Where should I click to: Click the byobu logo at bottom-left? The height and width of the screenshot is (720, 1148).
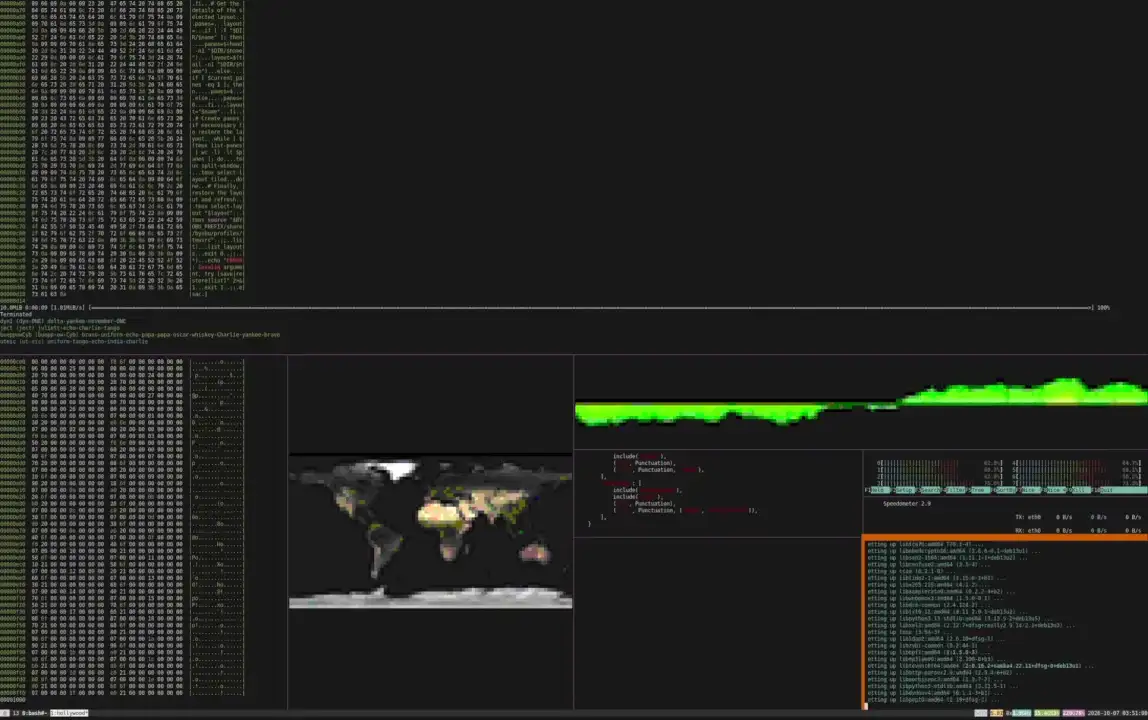4,713
